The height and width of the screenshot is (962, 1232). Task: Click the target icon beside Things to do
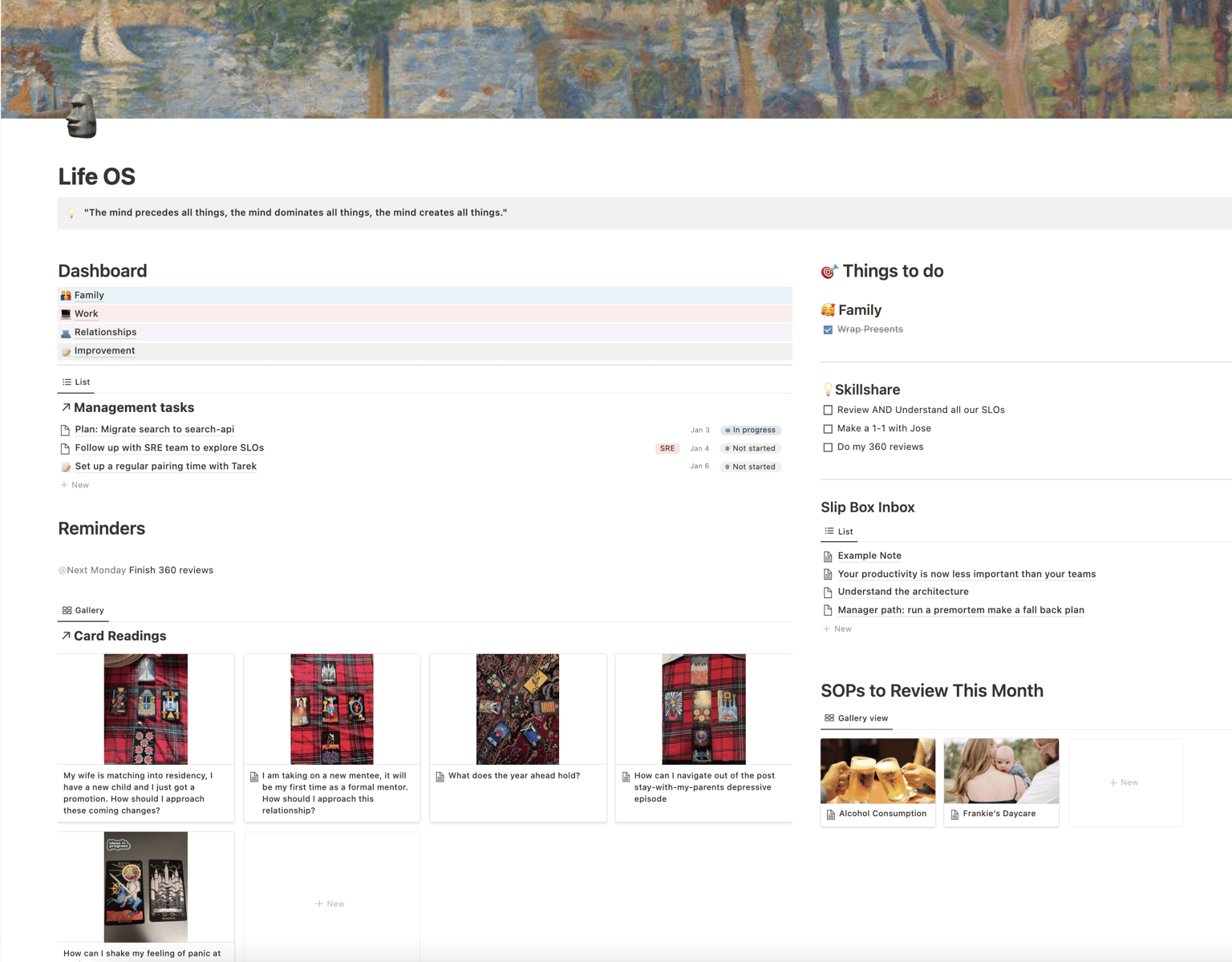tap(829, 271)
